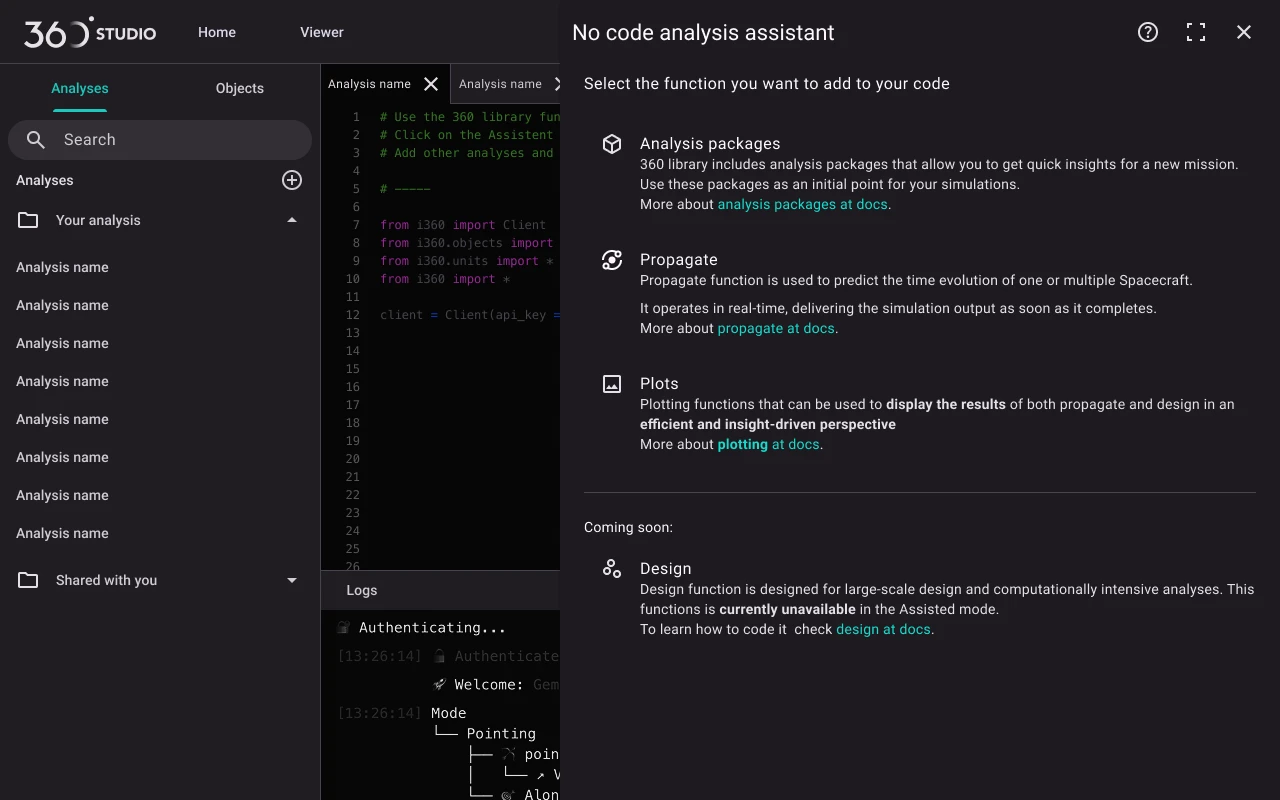Open help via question mark icon
Viewport: 1280px width, 800px height.
coord(1148,32)
